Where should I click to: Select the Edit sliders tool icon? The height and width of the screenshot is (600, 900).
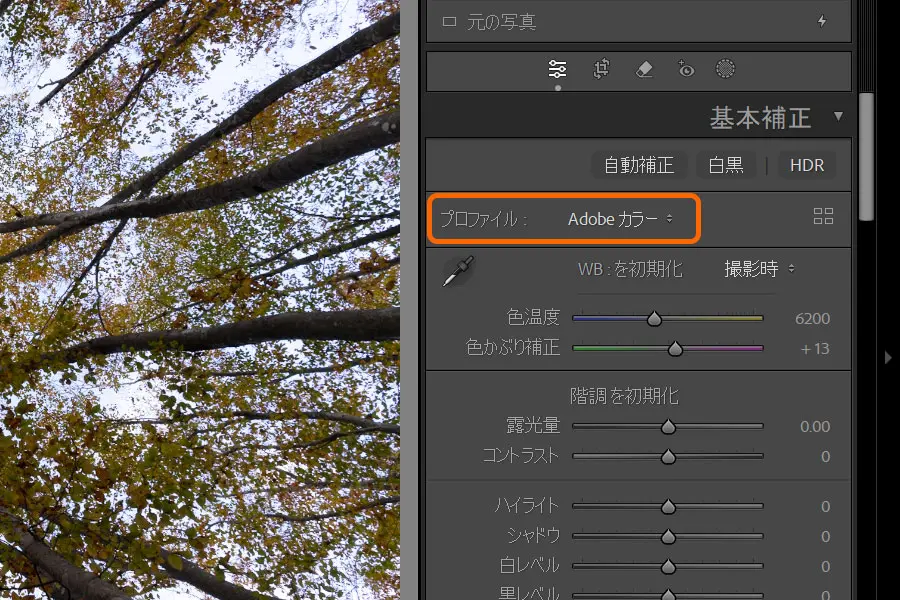[x=557, y=69]
